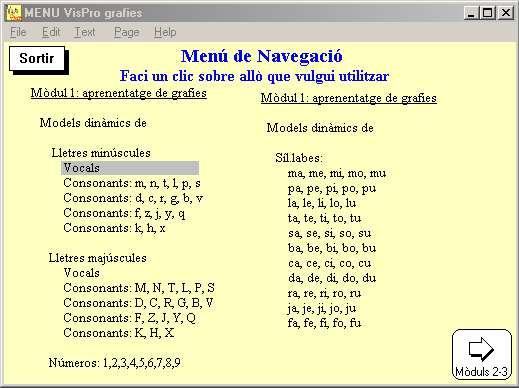Open the Edit menu
The image size is (519, 388).
click(51, 32)
